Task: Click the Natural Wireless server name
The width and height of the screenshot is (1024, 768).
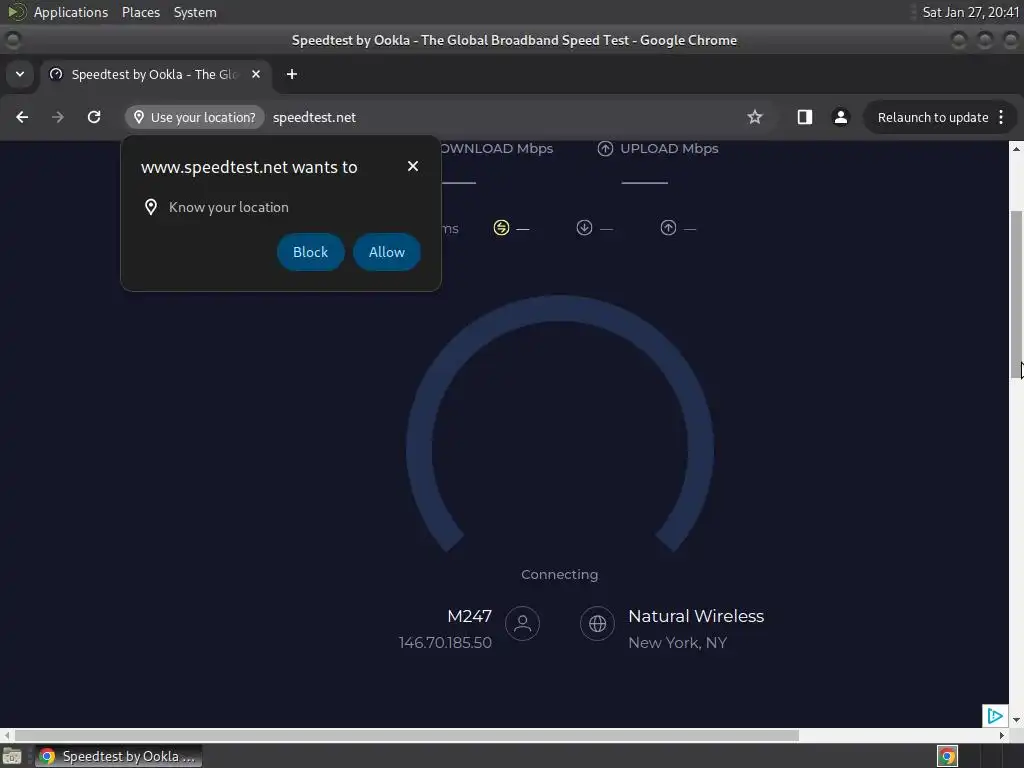Action: click(x=696, y=616)
